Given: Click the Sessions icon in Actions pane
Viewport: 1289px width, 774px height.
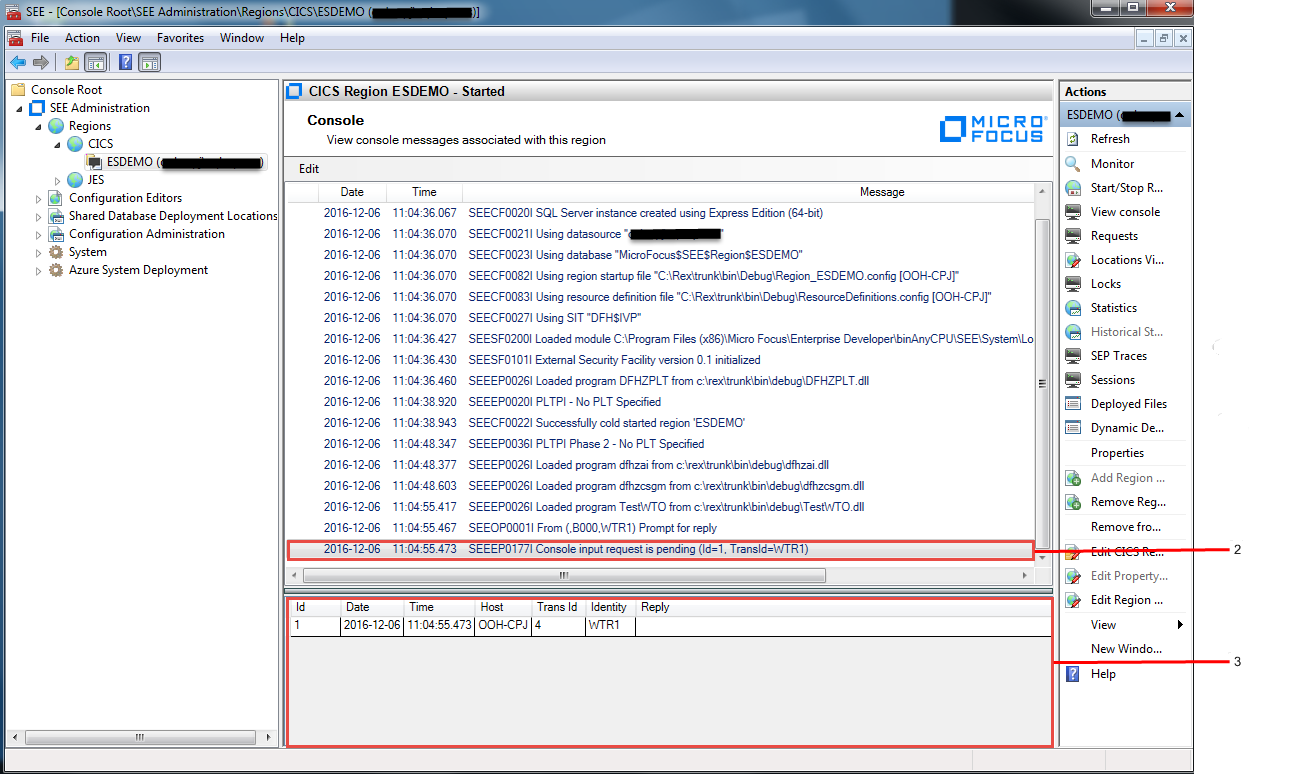Looking at the screenshot, I should point(1073,380).
